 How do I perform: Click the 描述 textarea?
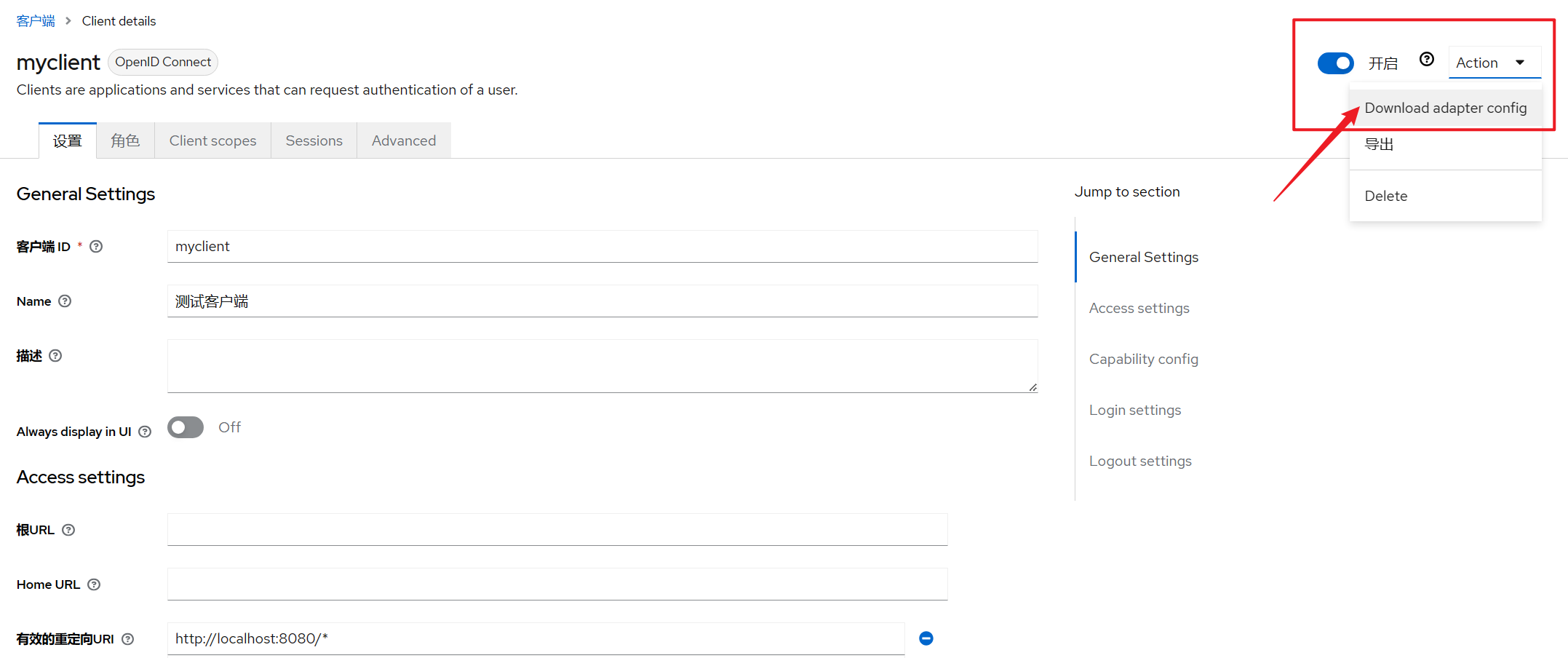click(x=602, y=366)
